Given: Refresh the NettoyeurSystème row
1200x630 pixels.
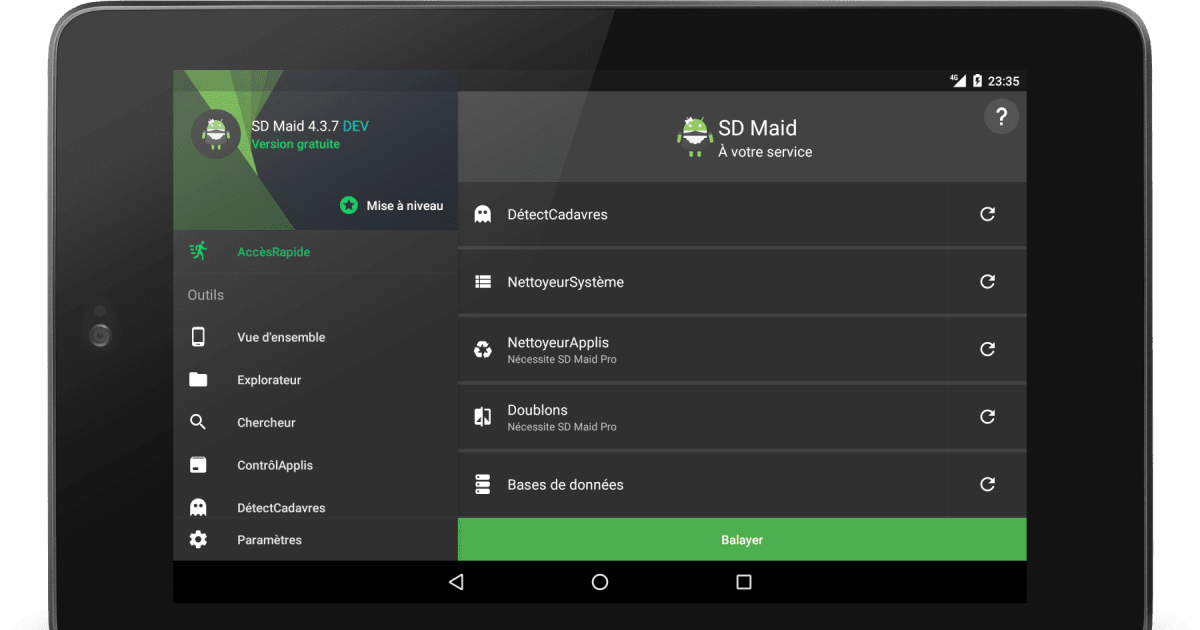Looking at the screenshot, I should [987, 282].
